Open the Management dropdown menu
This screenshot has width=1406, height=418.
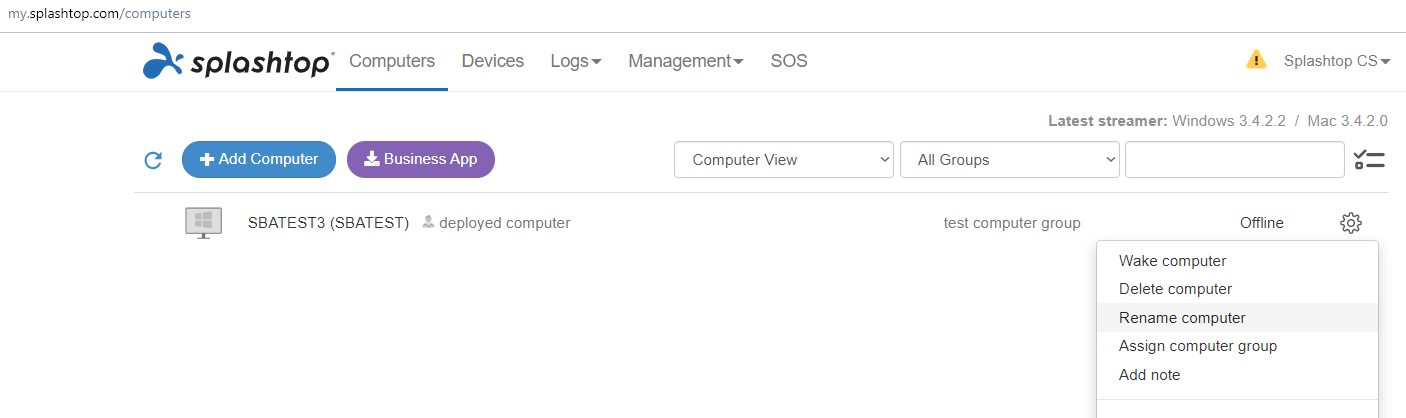point(686,61)
